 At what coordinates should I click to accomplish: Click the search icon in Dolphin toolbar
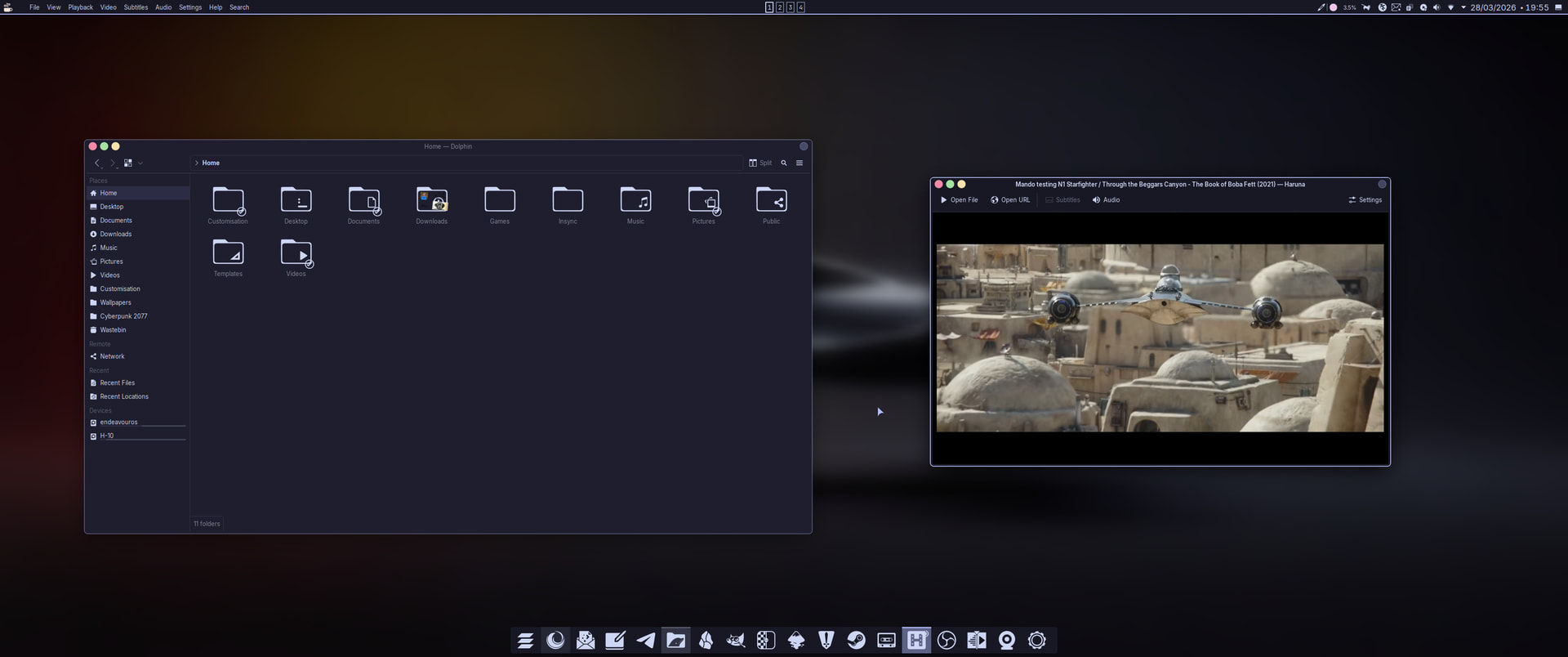784,163
